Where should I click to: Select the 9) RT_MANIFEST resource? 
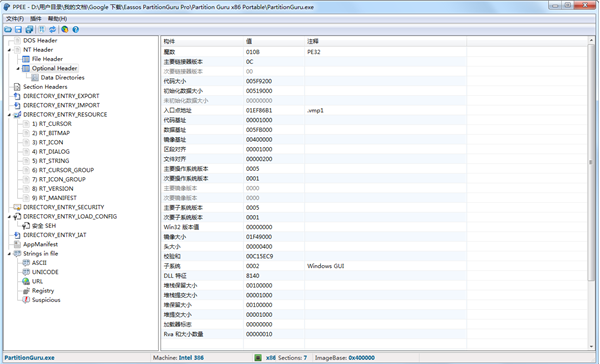(x=54, y=198)
